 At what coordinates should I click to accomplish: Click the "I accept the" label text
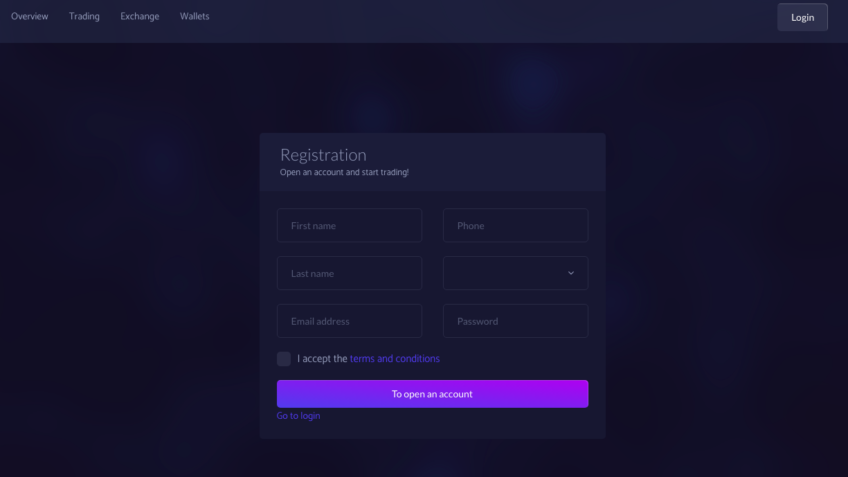[x=322, y=359]
